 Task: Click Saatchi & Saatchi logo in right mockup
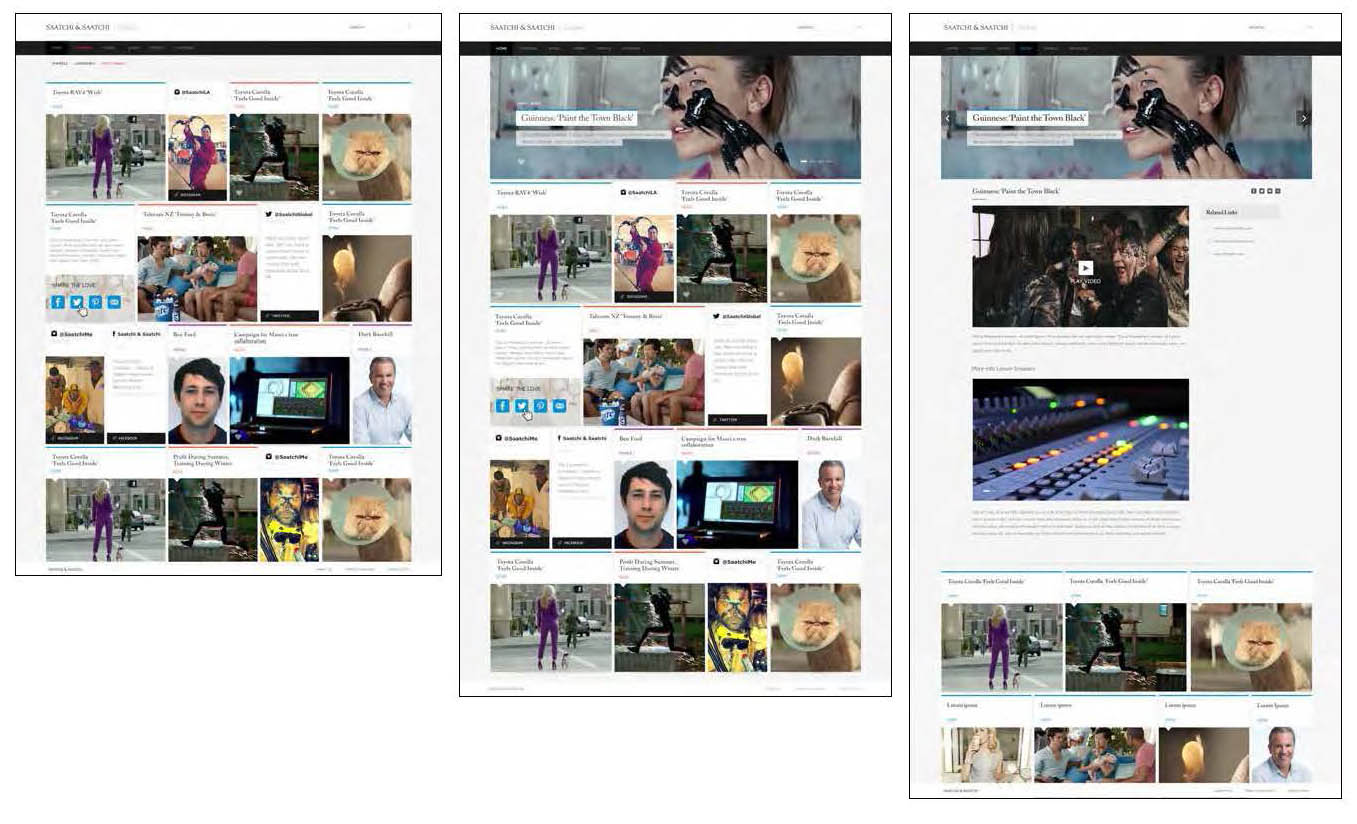coord(975,27)
